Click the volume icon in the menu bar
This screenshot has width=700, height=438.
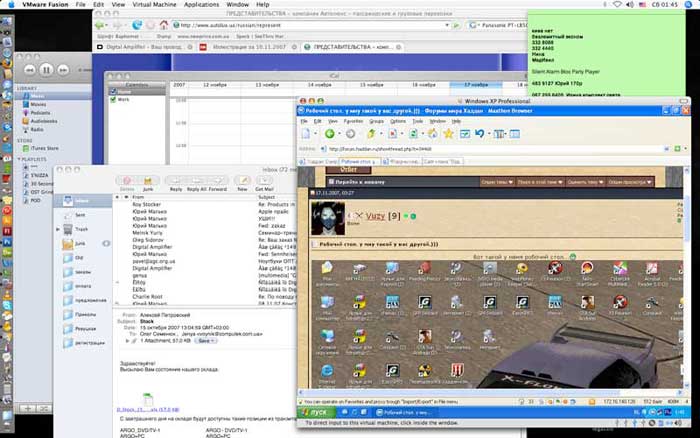coord(629,4)
